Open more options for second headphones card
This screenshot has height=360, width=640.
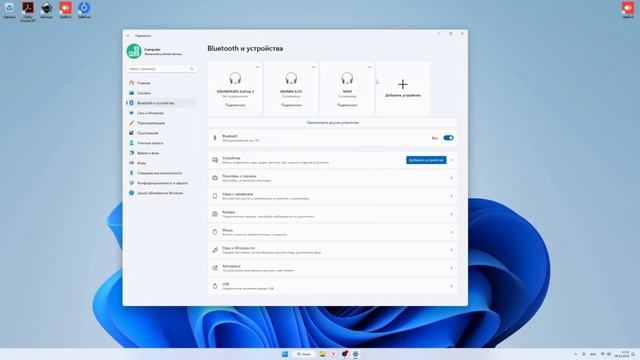coord(313,67)
